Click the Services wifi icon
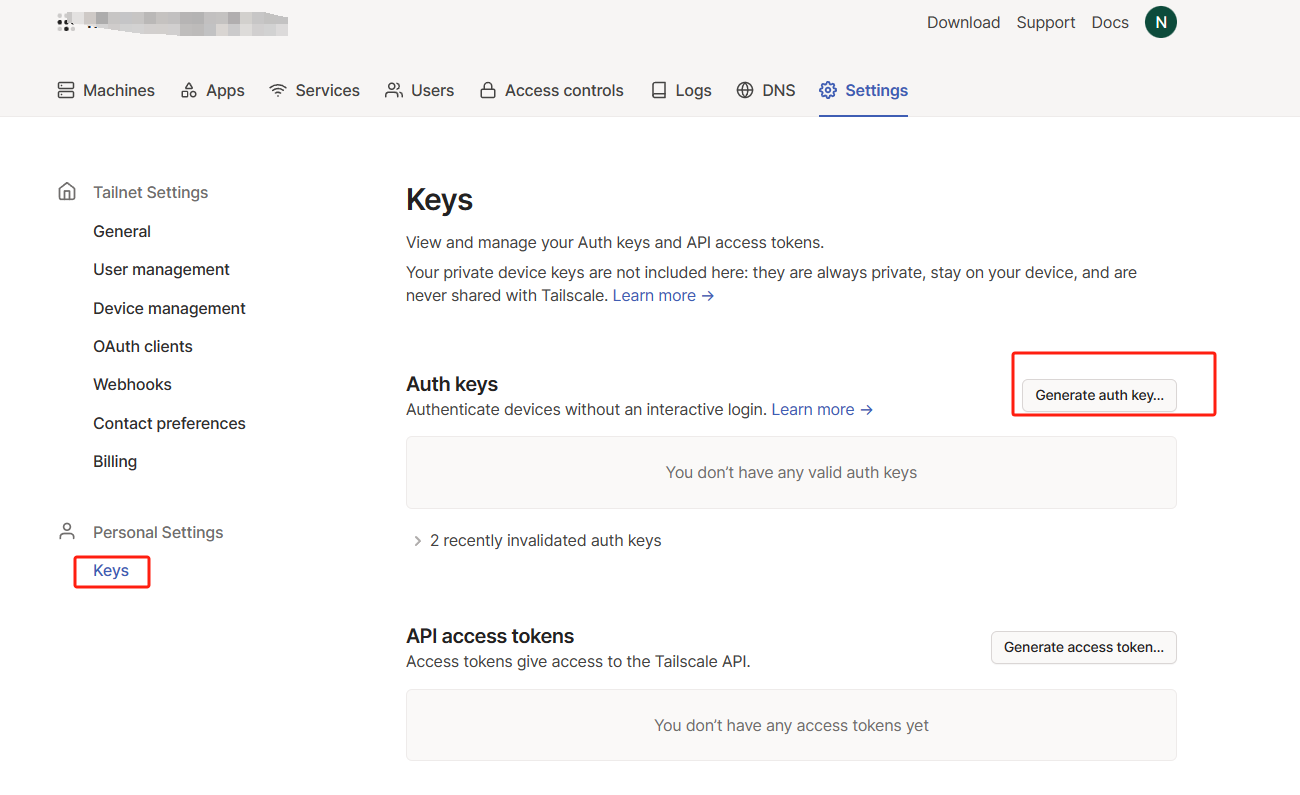 click(278, 90)
